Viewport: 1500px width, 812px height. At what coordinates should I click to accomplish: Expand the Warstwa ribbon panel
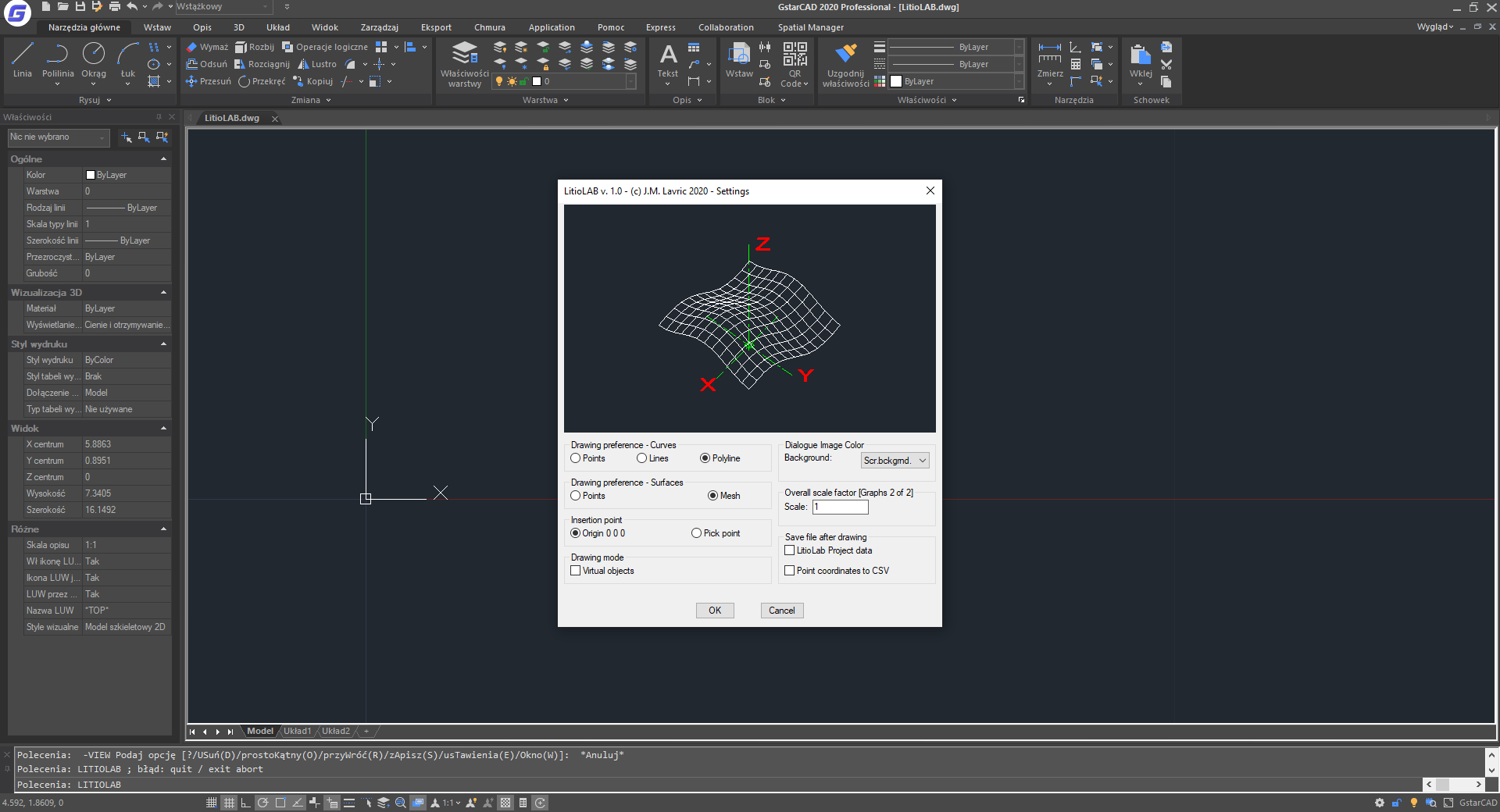pos(545,100)
